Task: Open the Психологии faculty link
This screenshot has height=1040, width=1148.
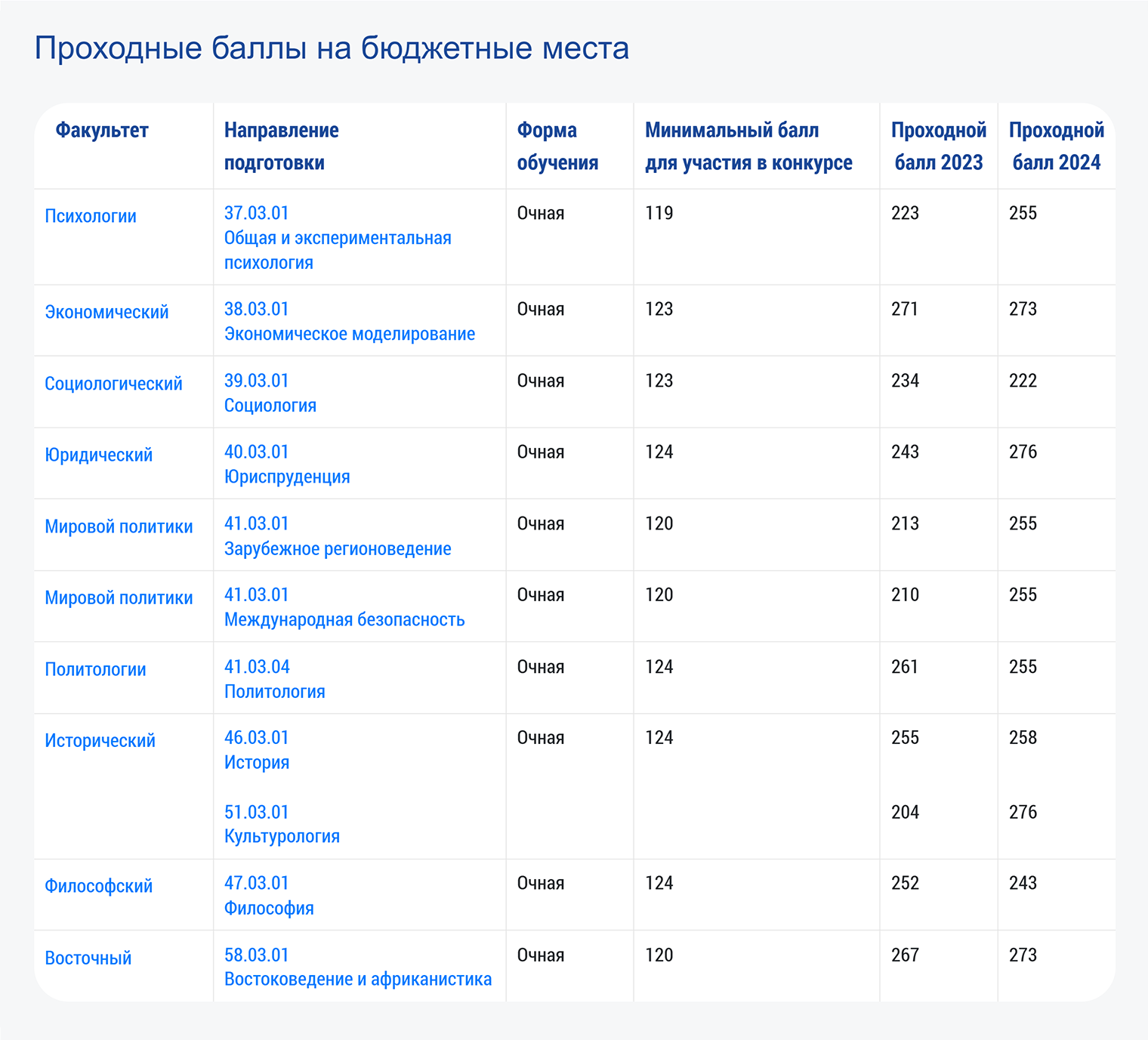Action: point(91,217)
